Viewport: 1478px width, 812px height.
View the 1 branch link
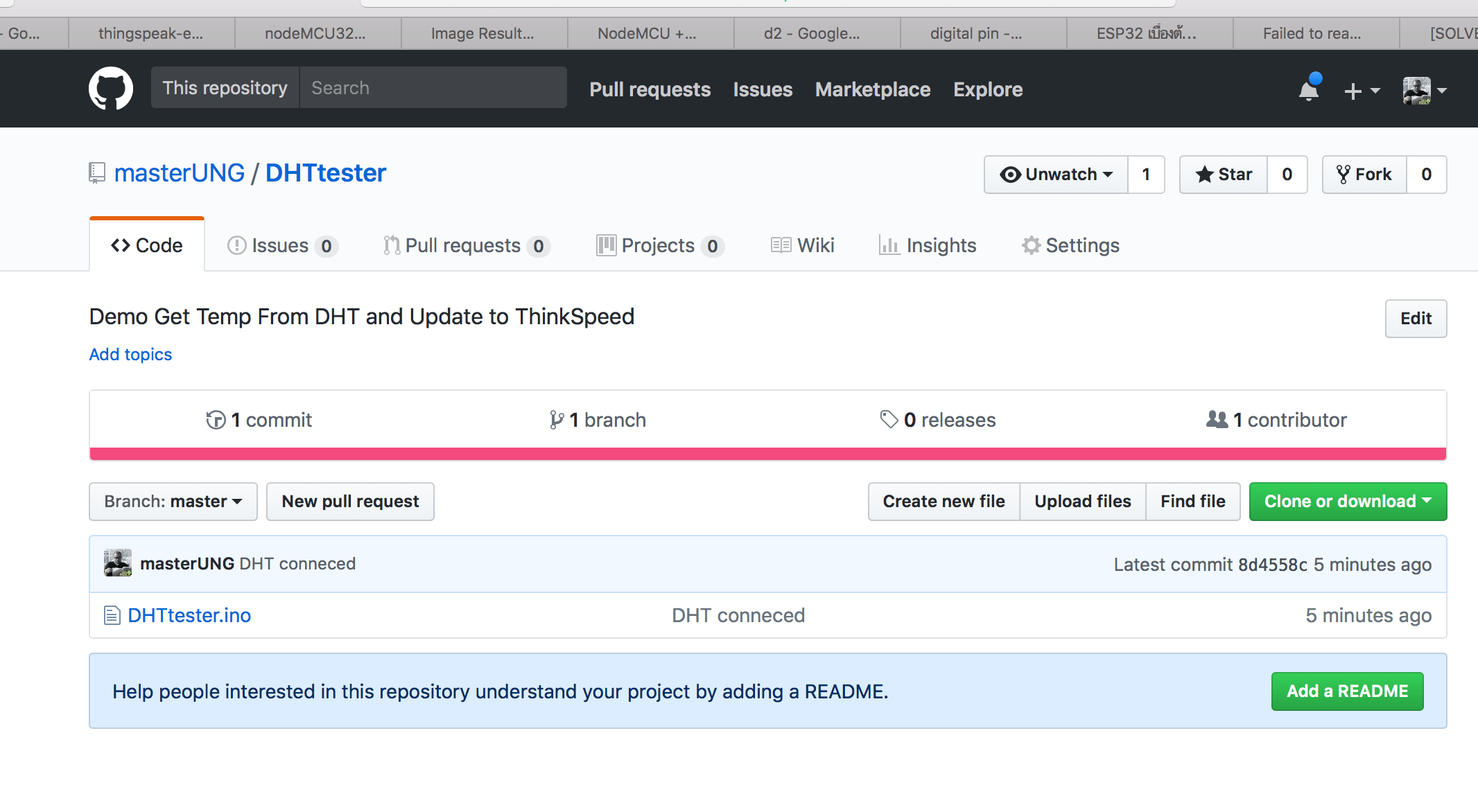click(x=598, y=420)
